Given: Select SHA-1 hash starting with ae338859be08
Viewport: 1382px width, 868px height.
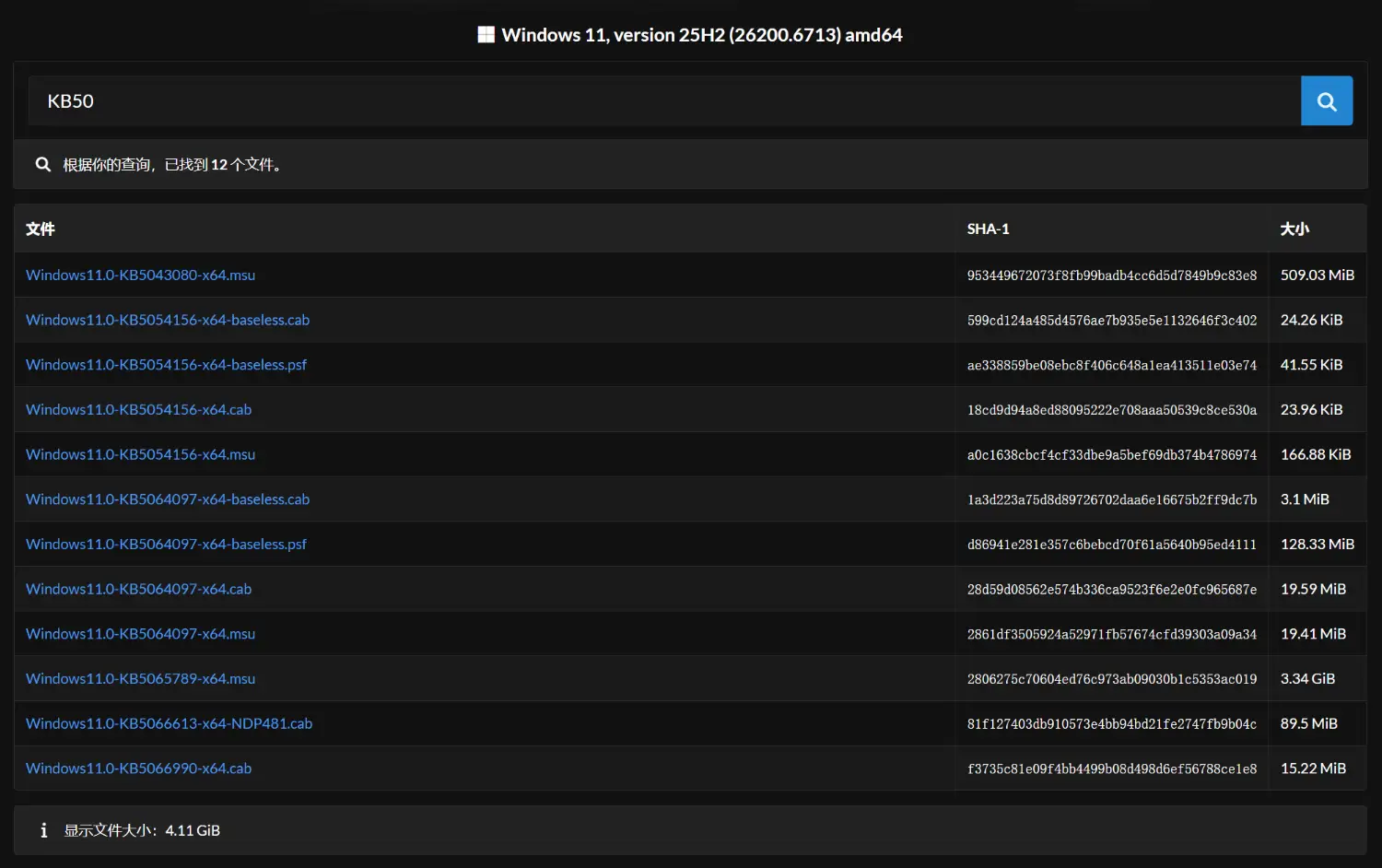Looking at the screenshot, I should (1112, 365).
